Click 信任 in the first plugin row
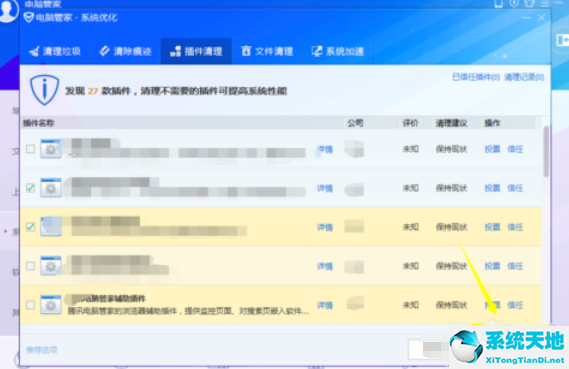 515,149
